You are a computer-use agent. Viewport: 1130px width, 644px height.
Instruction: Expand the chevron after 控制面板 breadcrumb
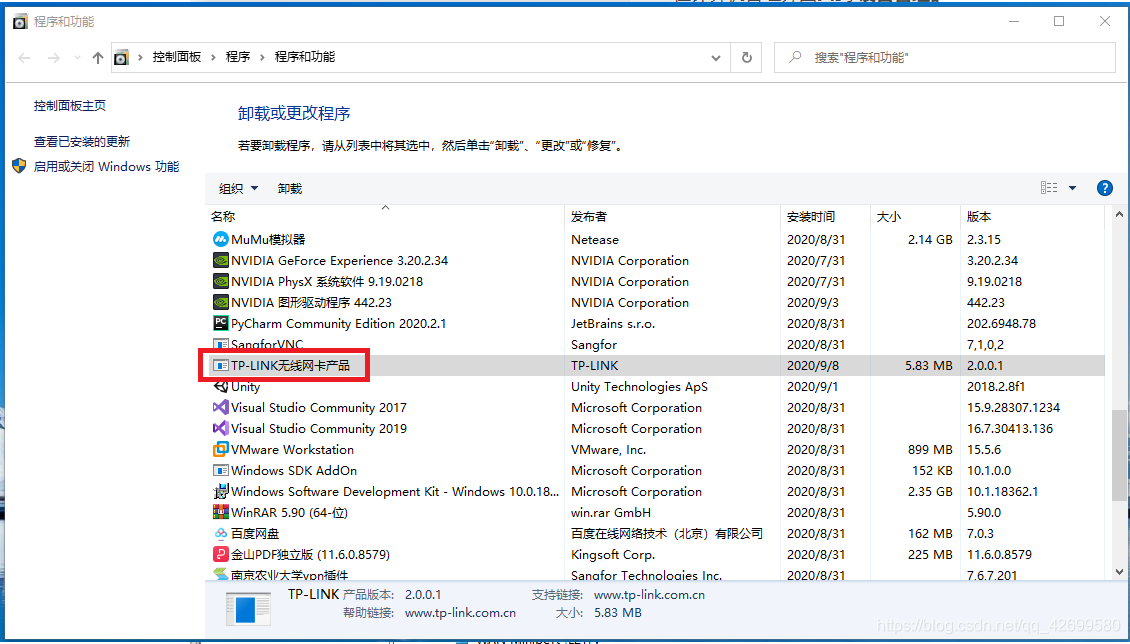(213, 57)
